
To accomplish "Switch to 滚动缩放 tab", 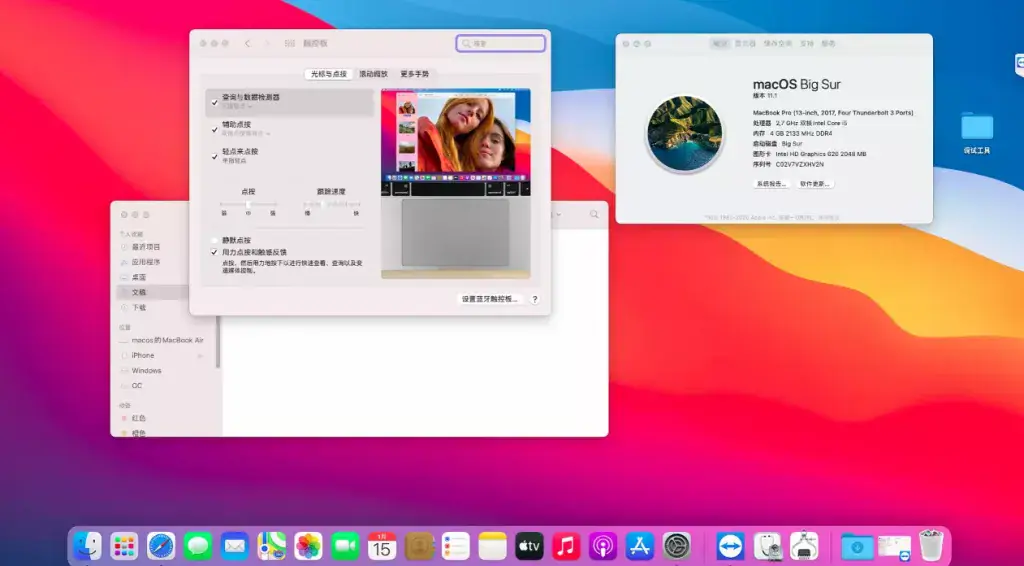I will tap(374, 74).
